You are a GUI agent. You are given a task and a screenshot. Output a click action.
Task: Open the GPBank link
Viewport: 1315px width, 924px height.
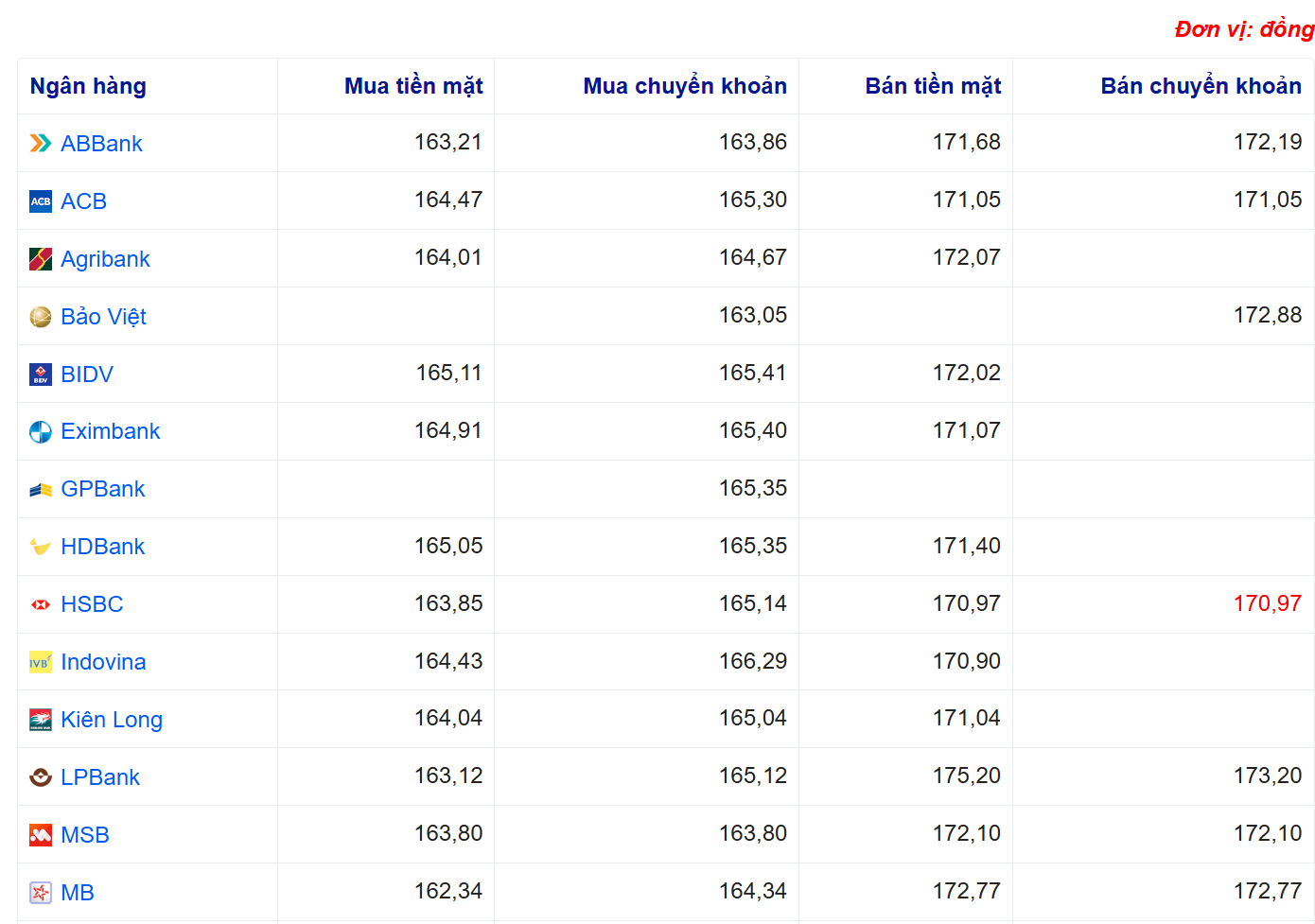pos(102,489)
